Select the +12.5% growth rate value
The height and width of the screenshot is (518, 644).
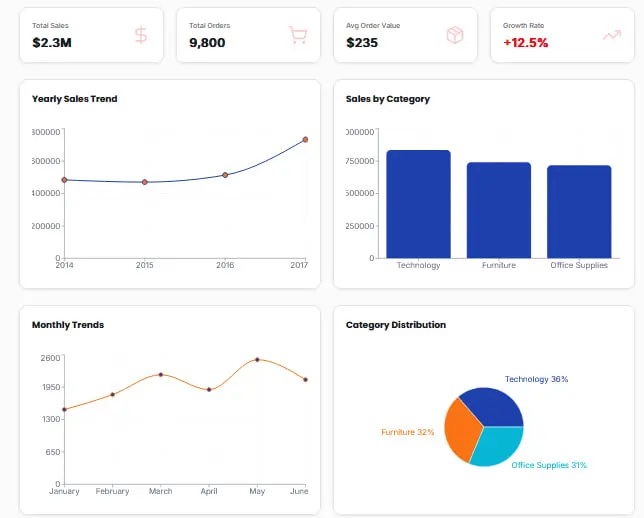[x=526, y=42]
